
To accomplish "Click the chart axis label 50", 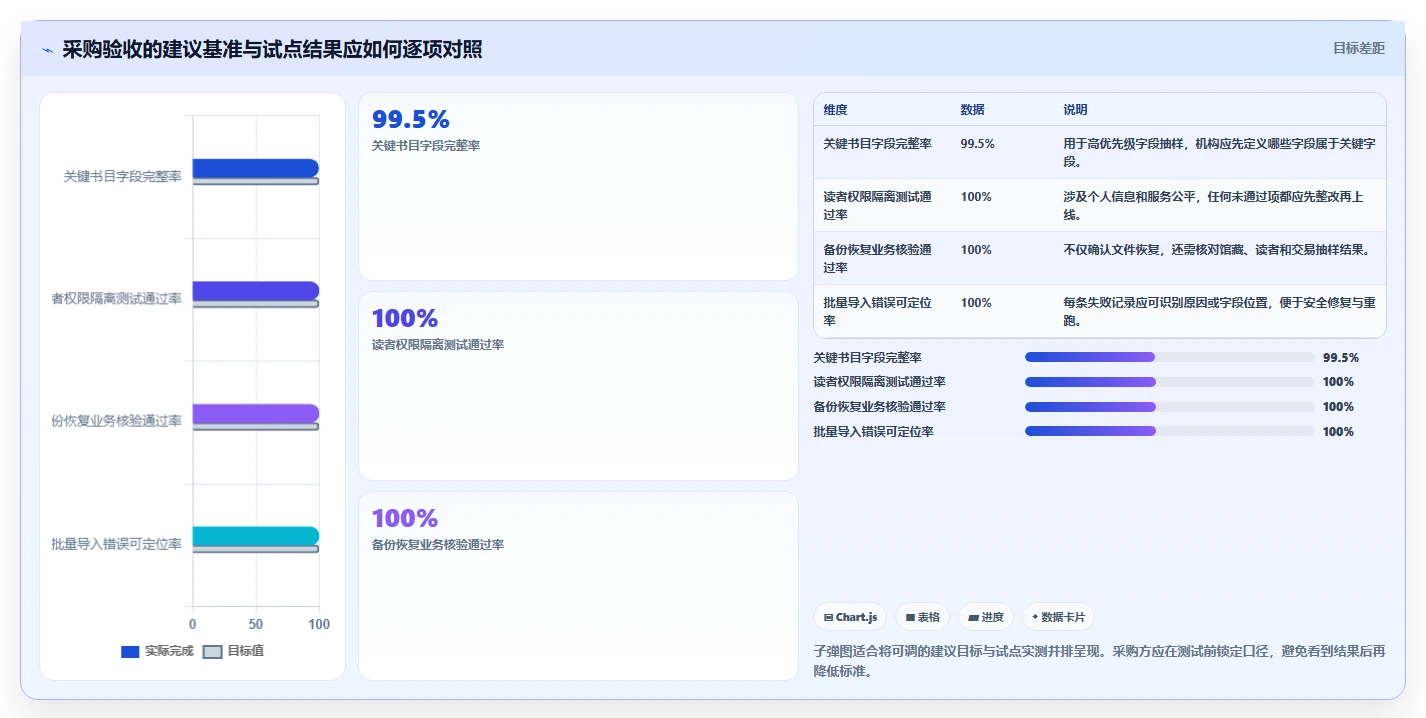I will [x=256, y=624].
